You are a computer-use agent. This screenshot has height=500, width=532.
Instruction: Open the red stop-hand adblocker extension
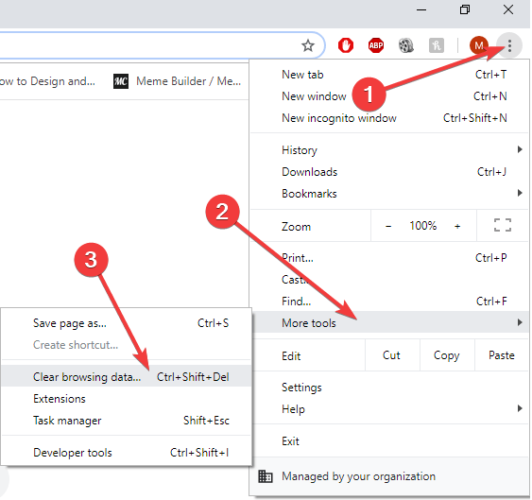[345, 45]
